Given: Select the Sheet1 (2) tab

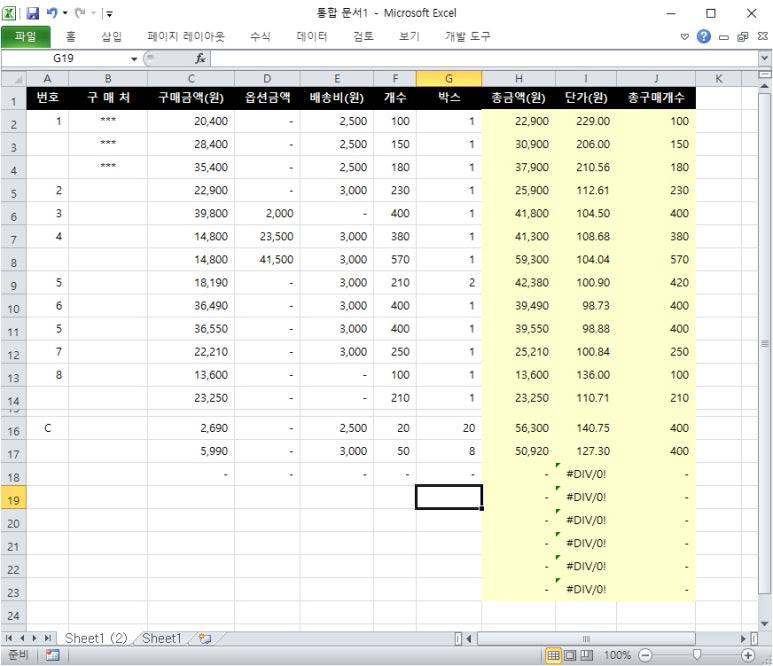Looking at the screenshot, I should click(x=96, y=638).
